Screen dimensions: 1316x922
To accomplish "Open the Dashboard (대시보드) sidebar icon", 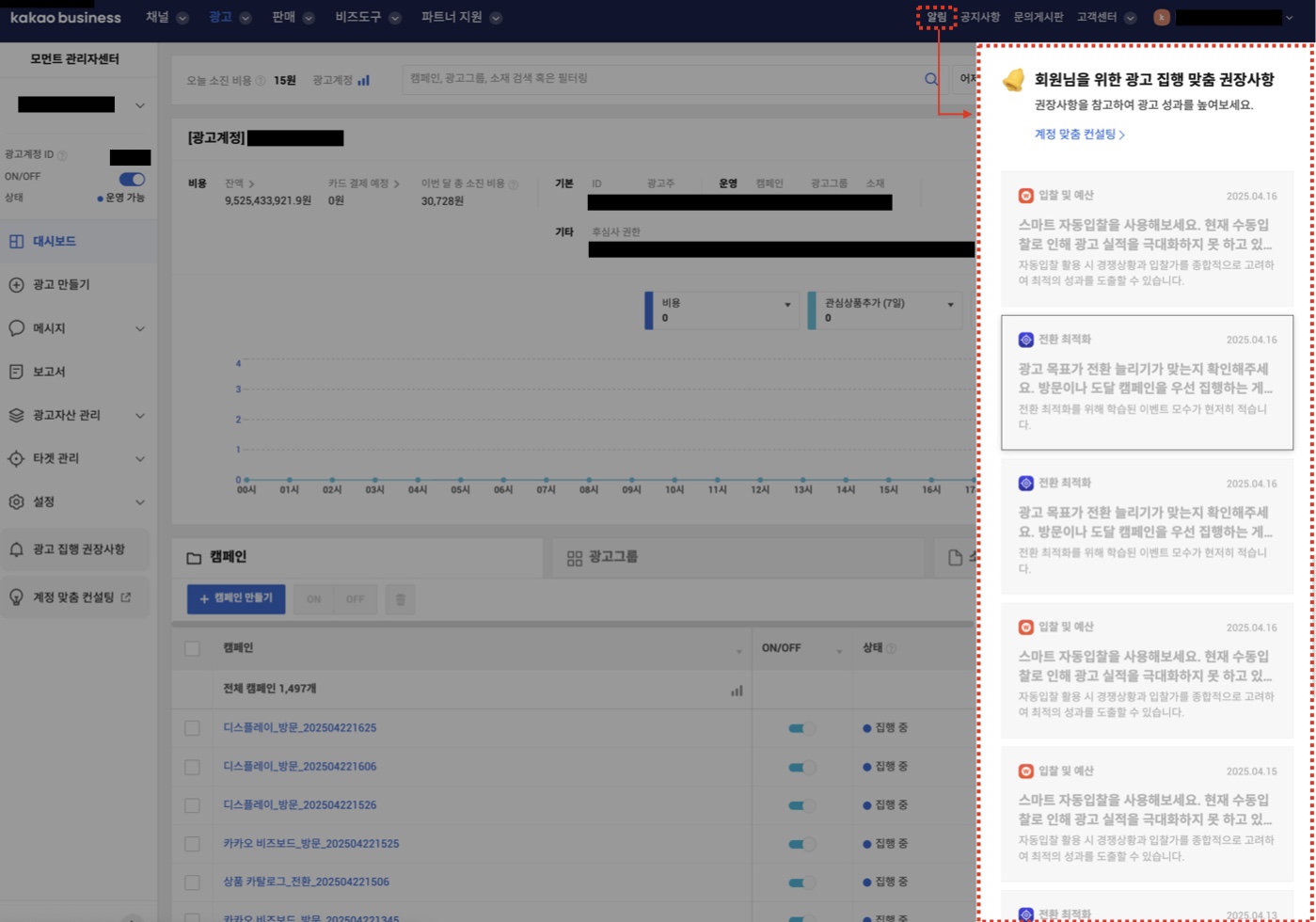I will [16, 242].
